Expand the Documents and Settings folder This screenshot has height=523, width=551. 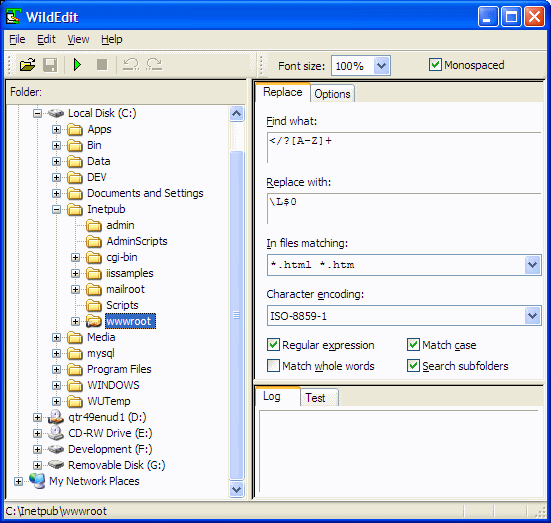click(56, 193)
